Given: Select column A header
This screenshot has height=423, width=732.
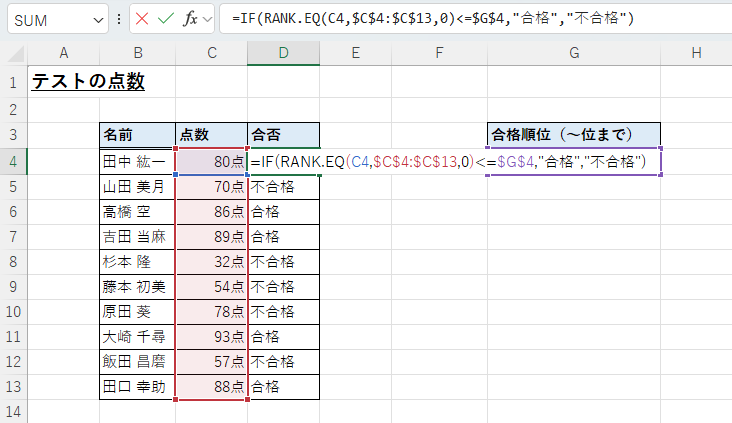Looking at the screenshot, I should pyautogui.click(x=64, y=53).
